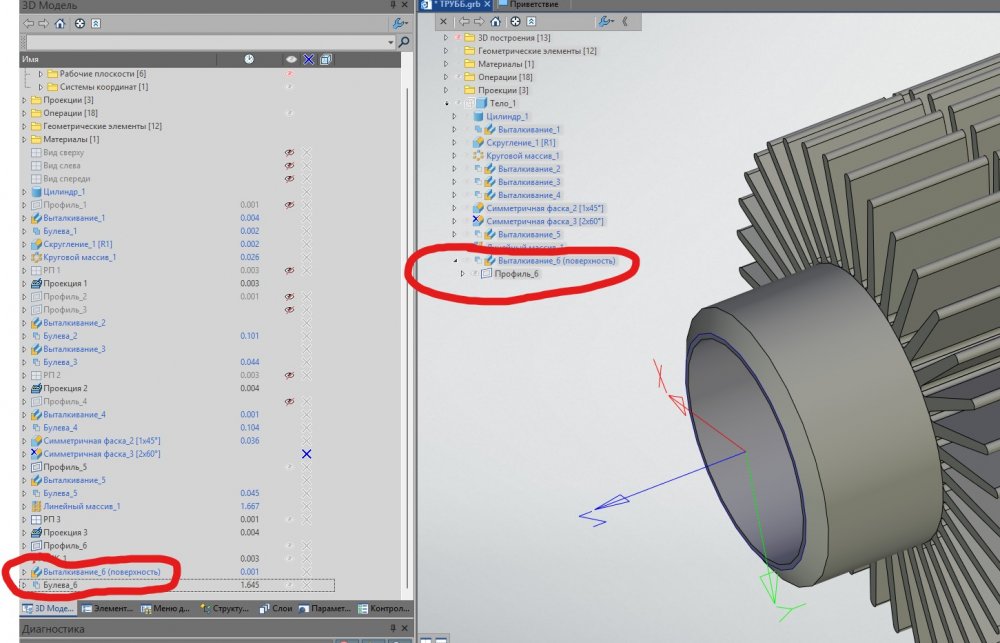Click the magnifier search icon in 3D Модель panel

point(404,42)
